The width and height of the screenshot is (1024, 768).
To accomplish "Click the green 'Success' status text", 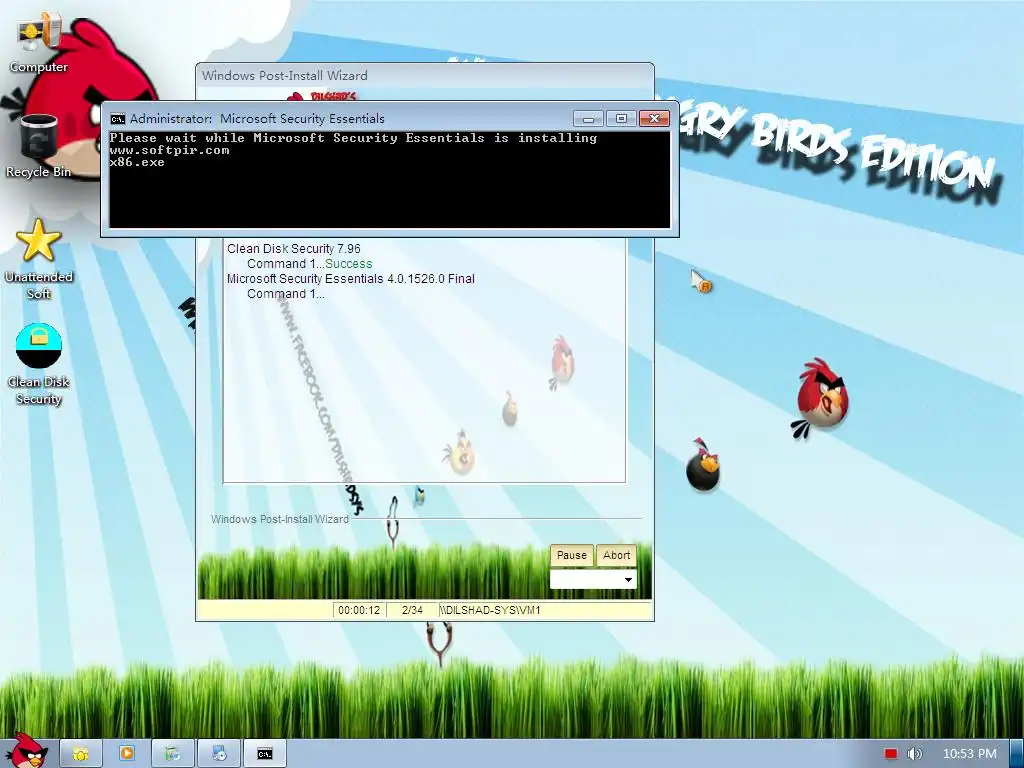I will tap(349, 264).
